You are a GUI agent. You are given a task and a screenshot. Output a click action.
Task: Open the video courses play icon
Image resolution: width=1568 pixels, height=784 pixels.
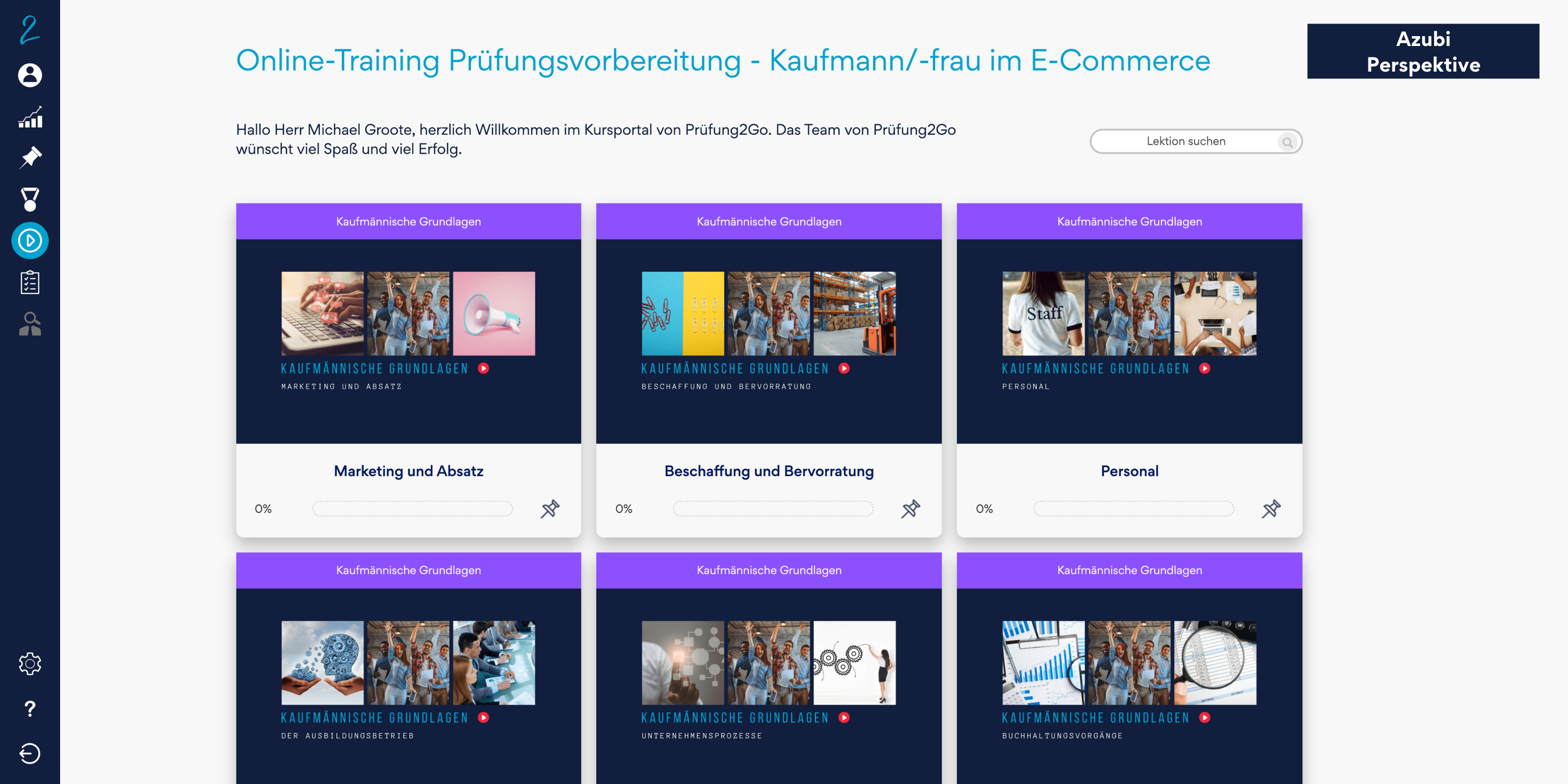click(x=29, y=240)
